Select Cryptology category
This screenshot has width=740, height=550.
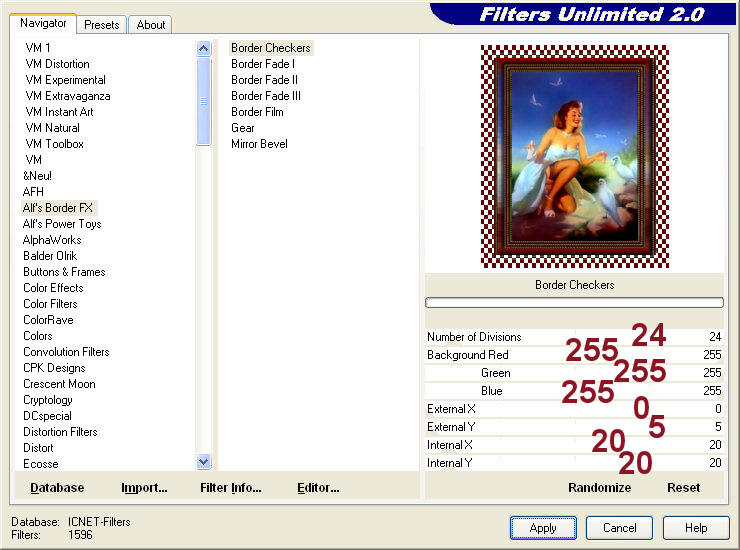click(x=48, y=400)
